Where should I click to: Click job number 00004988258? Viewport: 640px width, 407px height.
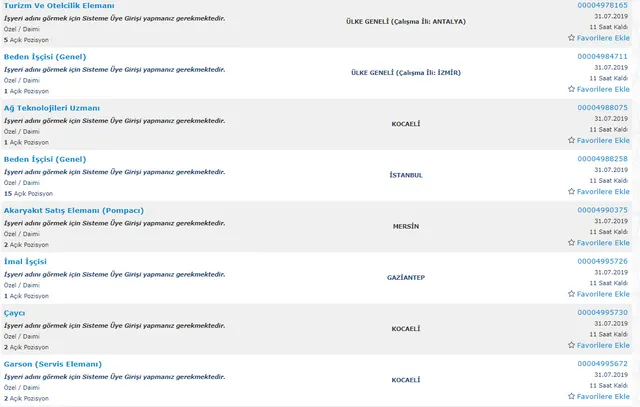click(602, 158)
